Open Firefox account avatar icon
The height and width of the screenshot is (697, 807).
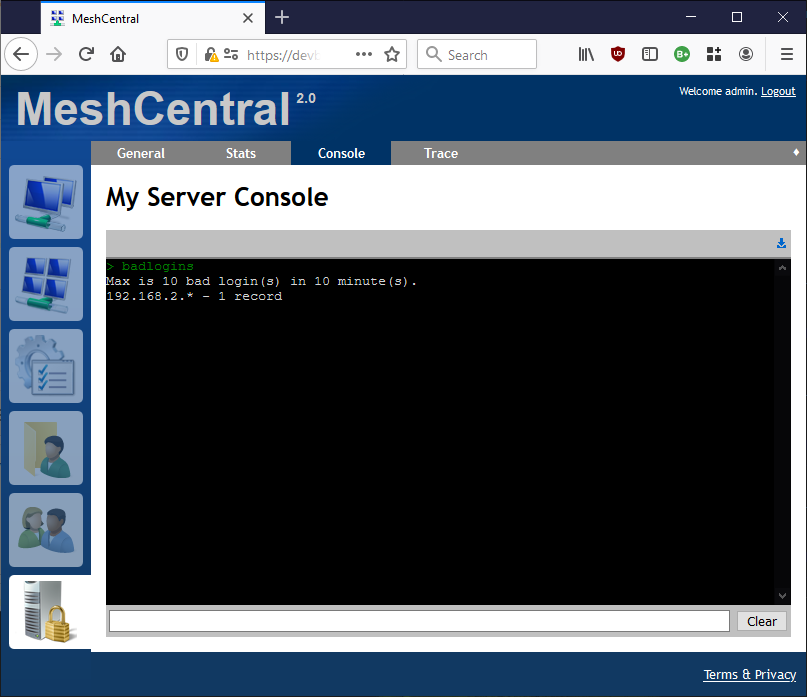pyautogui.click(x=746, y=54)
